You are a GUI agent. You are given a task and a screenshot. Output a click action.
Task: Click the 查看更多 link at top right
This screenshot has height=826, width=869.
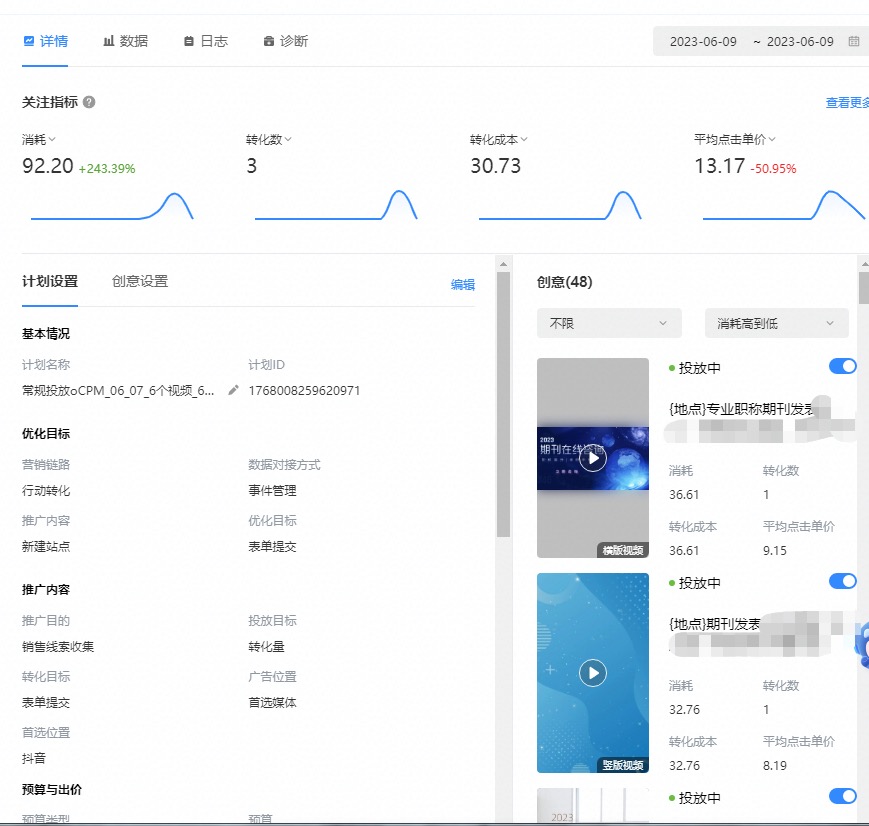click(847, 103)
